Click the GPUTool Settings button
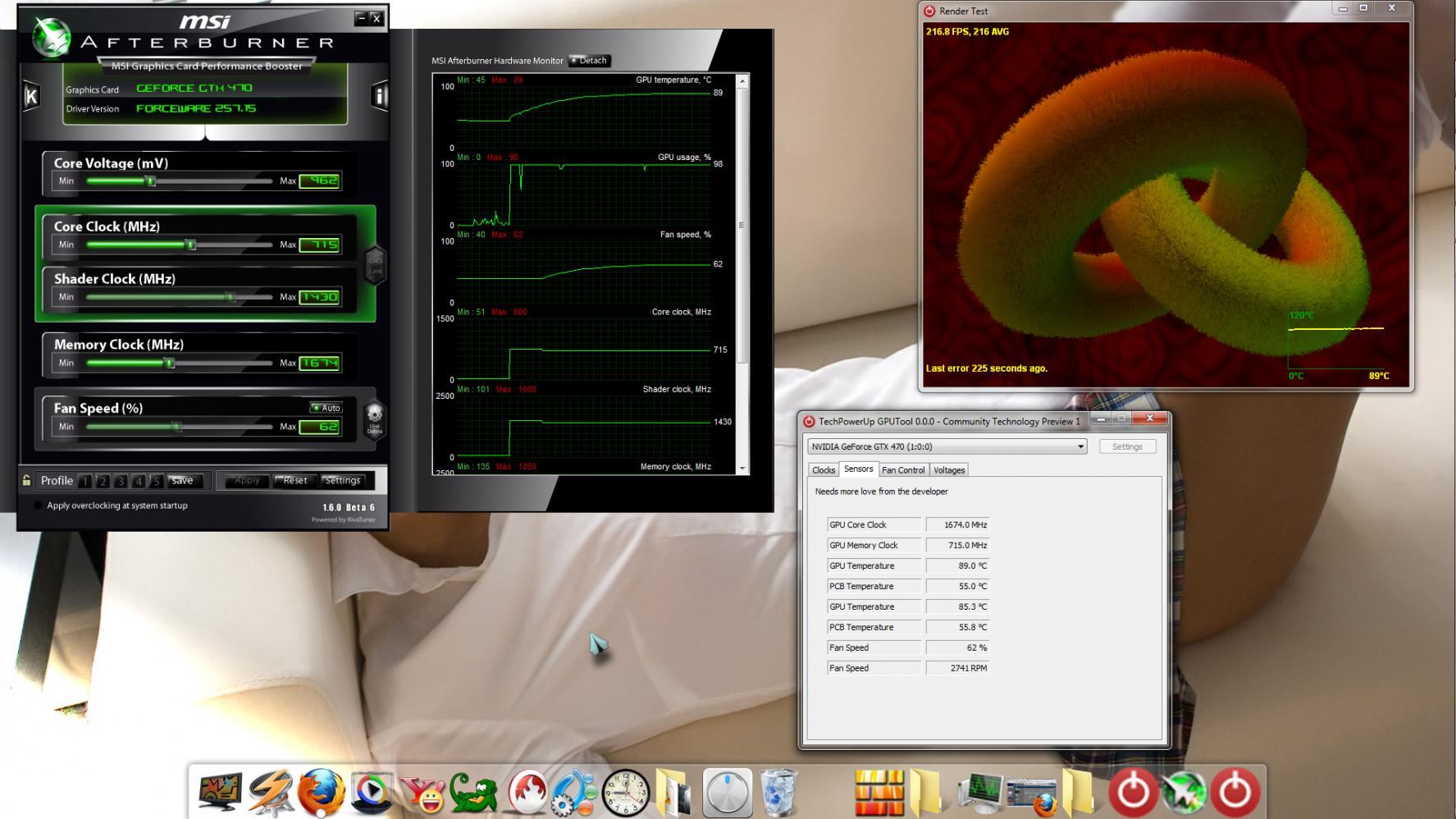The width and height of the screenshot is (1456, 819). point(1127,446)
